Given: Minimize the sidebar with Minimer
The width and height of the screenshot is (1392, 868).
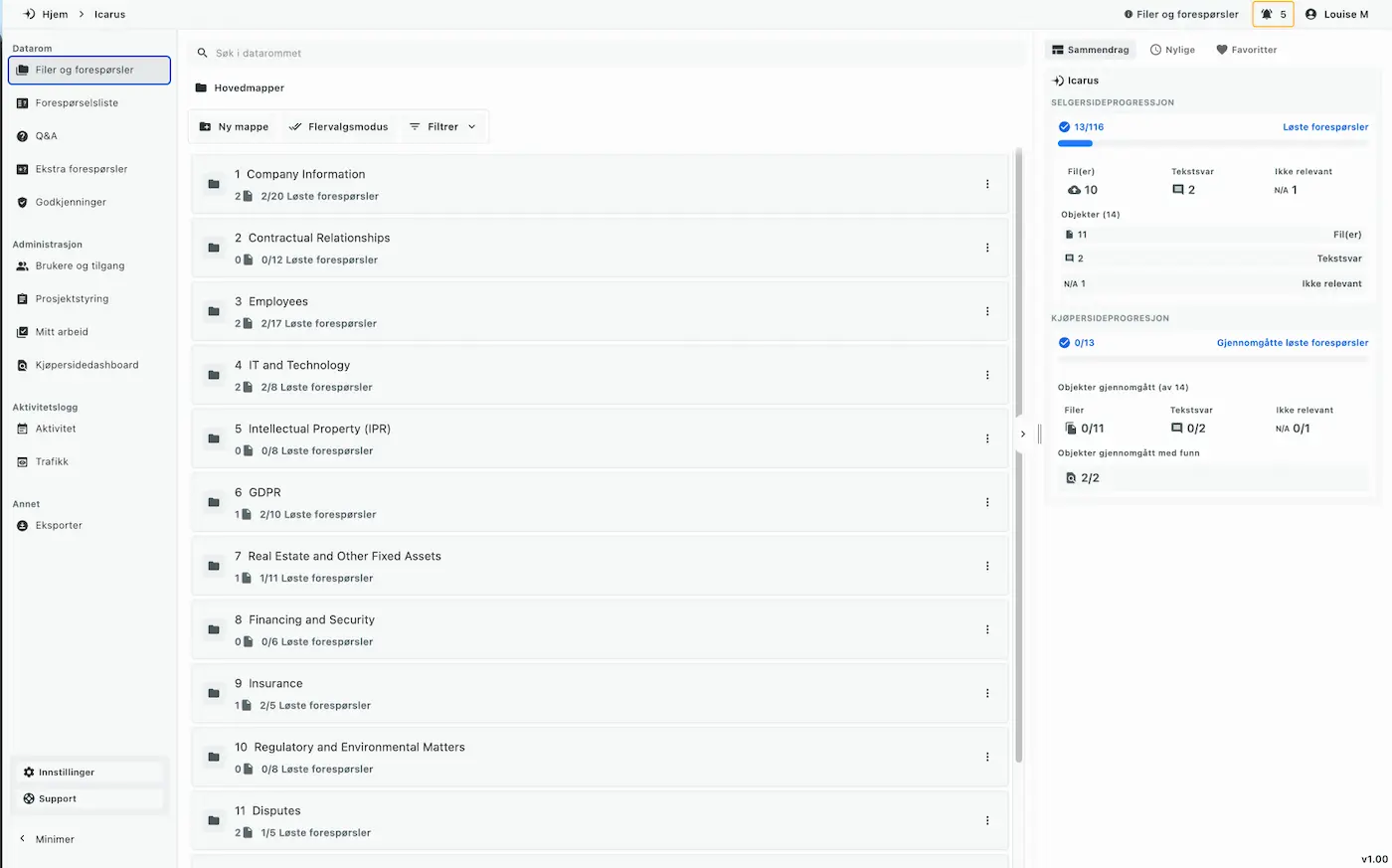Looking at the screenshot, I should [48, 839].
